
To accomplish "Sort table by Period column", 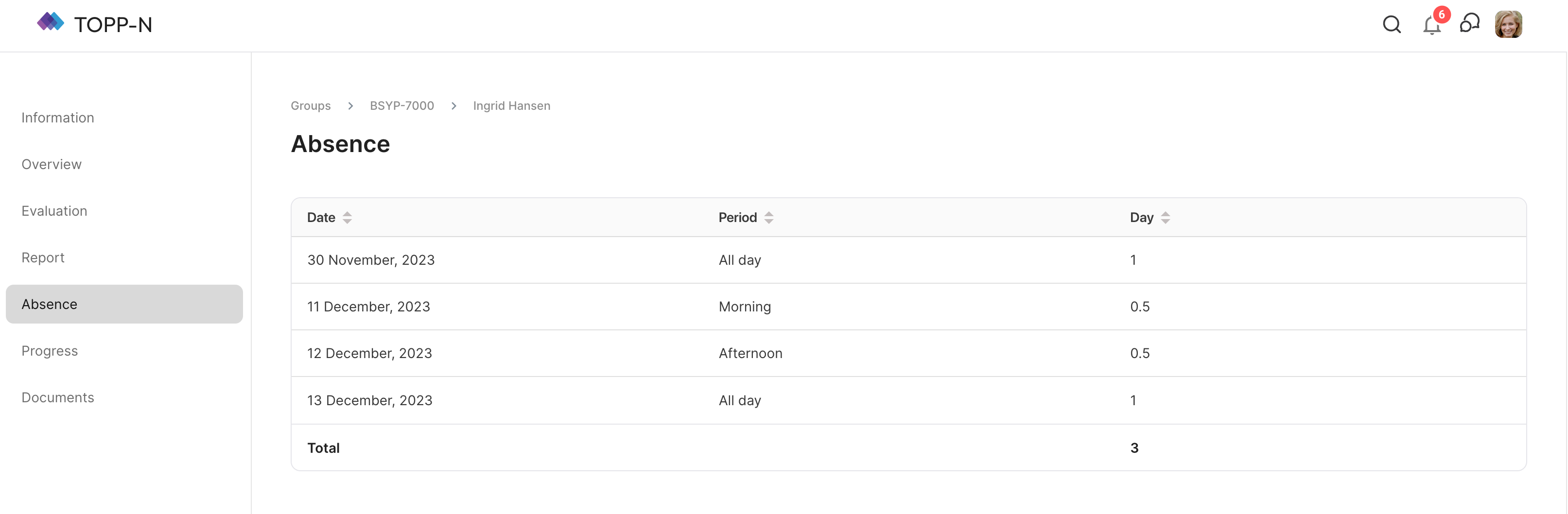I will [769, 218].
